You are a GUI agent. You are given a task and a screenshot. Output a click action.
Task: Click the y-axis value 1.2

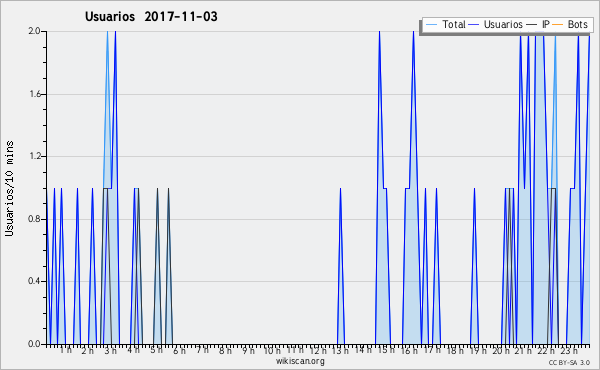(34, 156)
